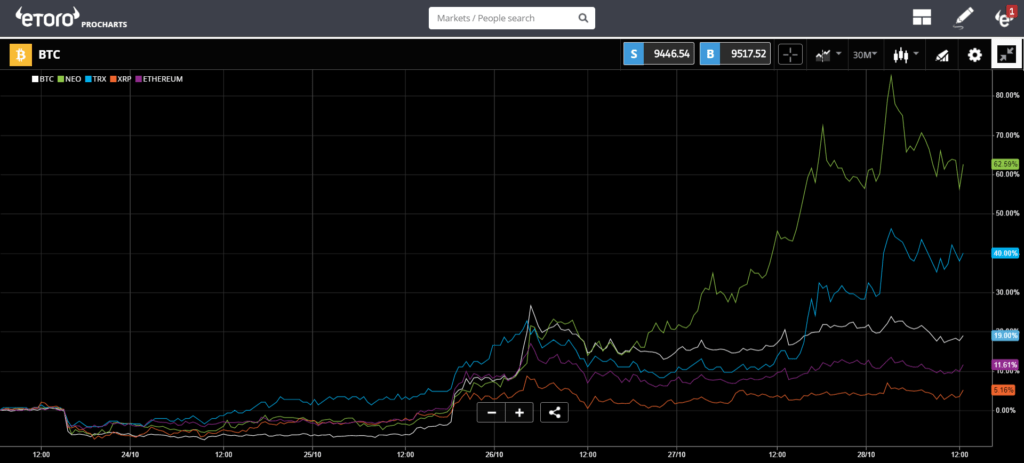Click the TRX legend entry
Screen dimensions: 1024x463
pyautogui.click(x=95, y=79)
